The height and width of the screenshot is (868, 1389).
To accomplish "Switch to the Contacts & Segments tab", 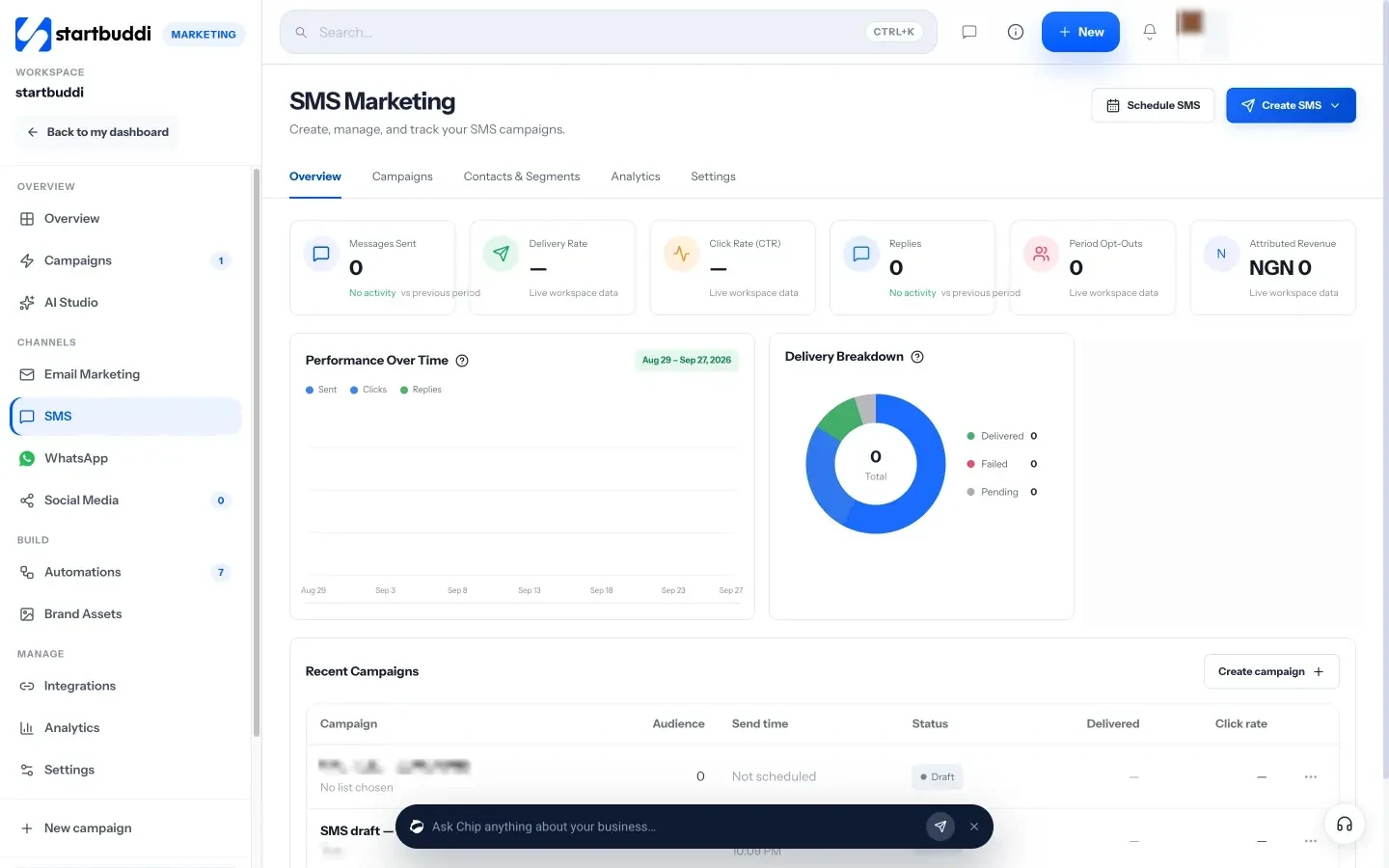I will [522, 176].
